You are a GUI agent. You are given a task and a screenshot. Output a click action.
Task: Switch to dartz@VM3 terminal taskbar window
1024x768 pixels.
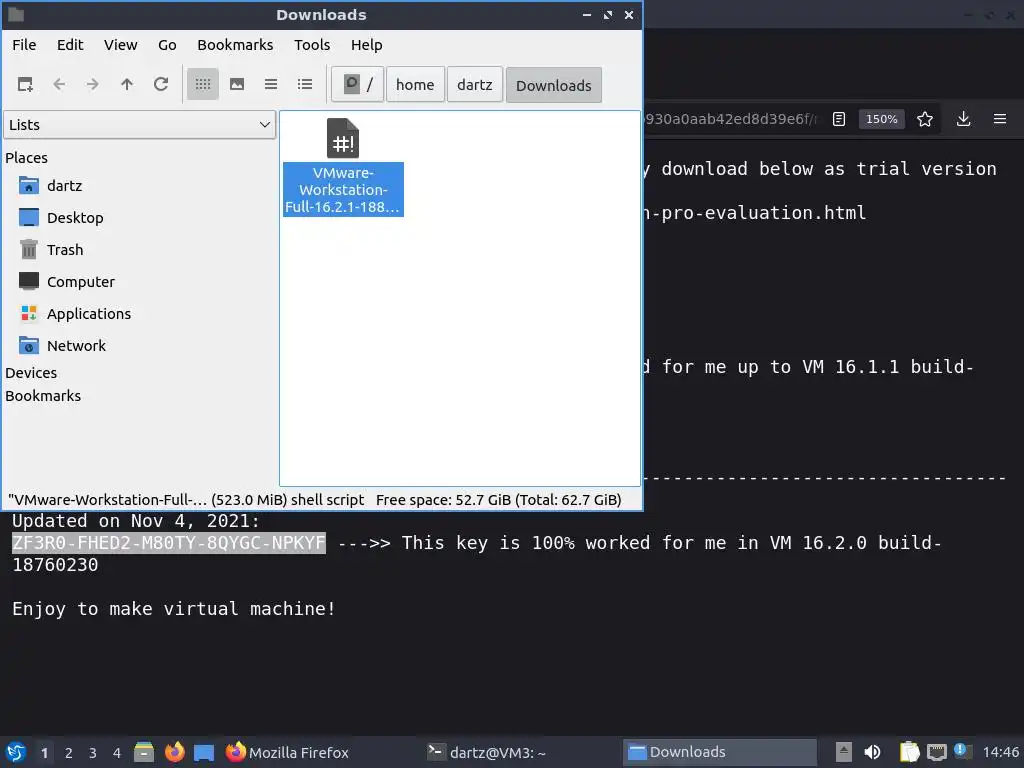click(x=487, y=752)
